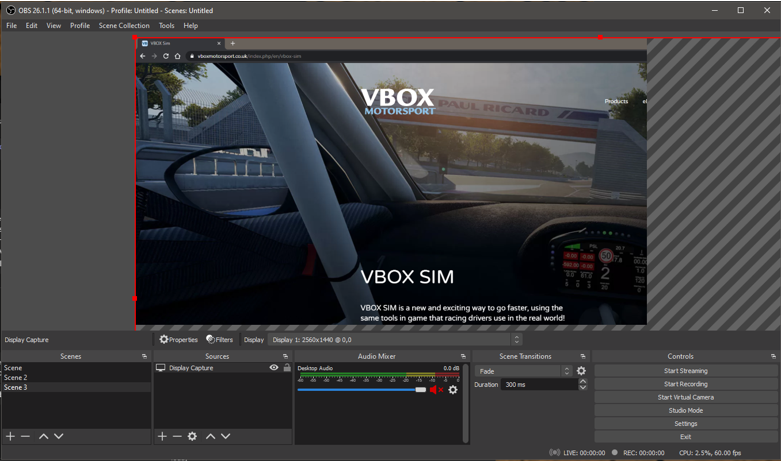Move source up in Sources panel
781x461 pixels.
click(211, 436)
